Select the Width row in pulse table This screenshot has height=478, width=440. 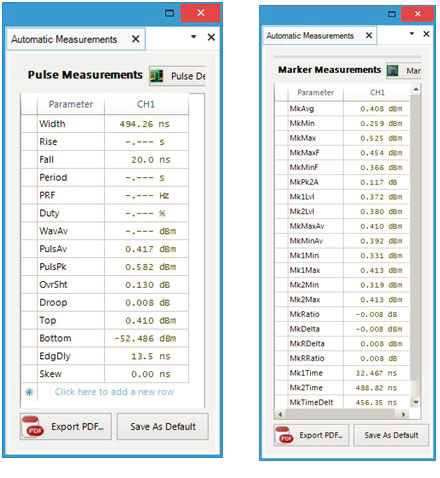pyautogui.click(x=105, y=124)
